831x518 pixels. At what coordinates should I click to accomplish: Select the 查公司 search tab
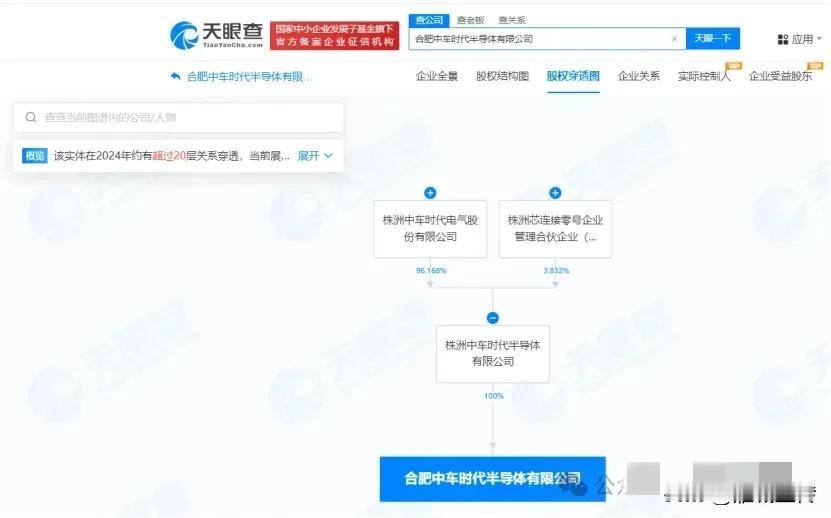429,20
